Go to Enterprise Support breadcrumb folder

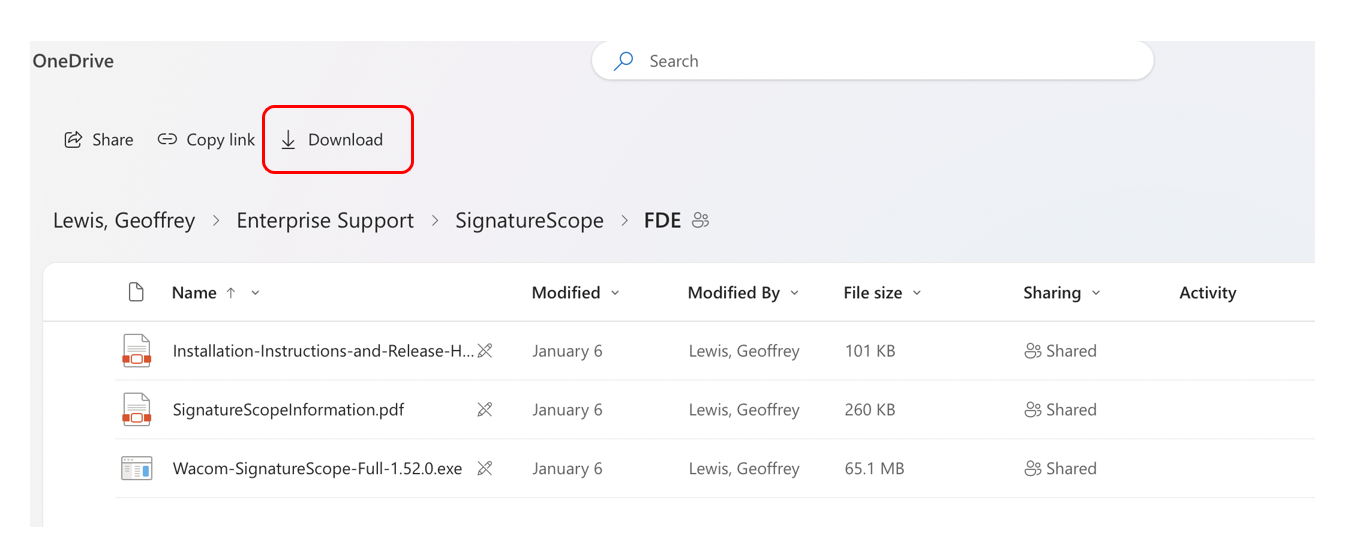325,221
